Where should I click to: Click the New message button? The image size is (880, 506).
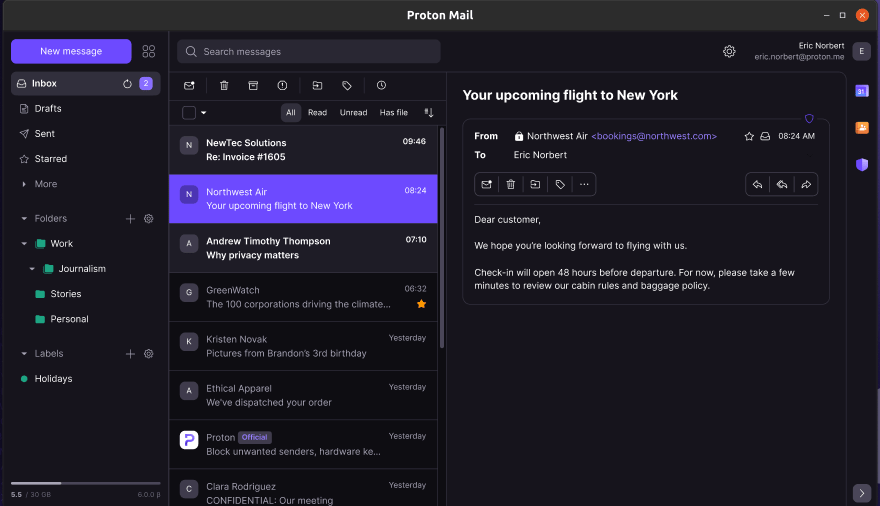[x=71, y=51]
